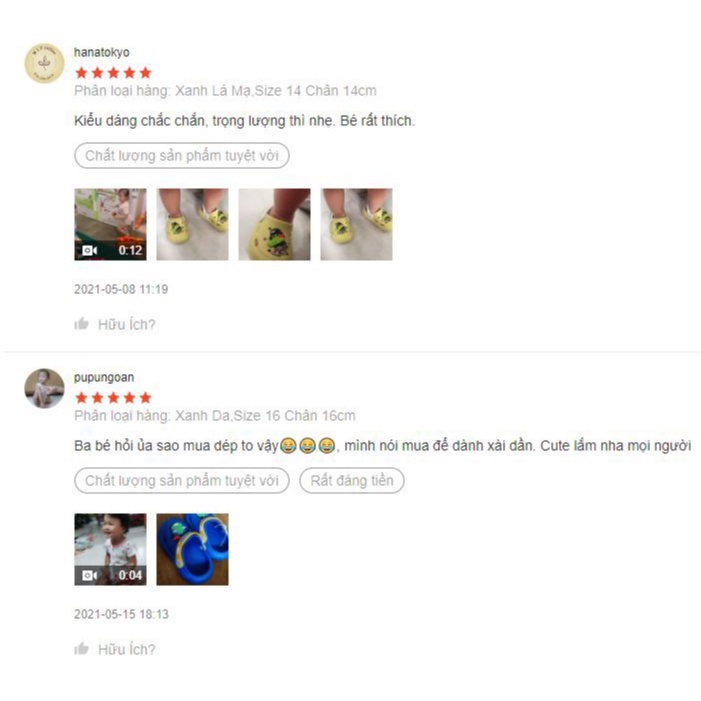
Task: Play the 0:04 review video
Action: (110, 549)
